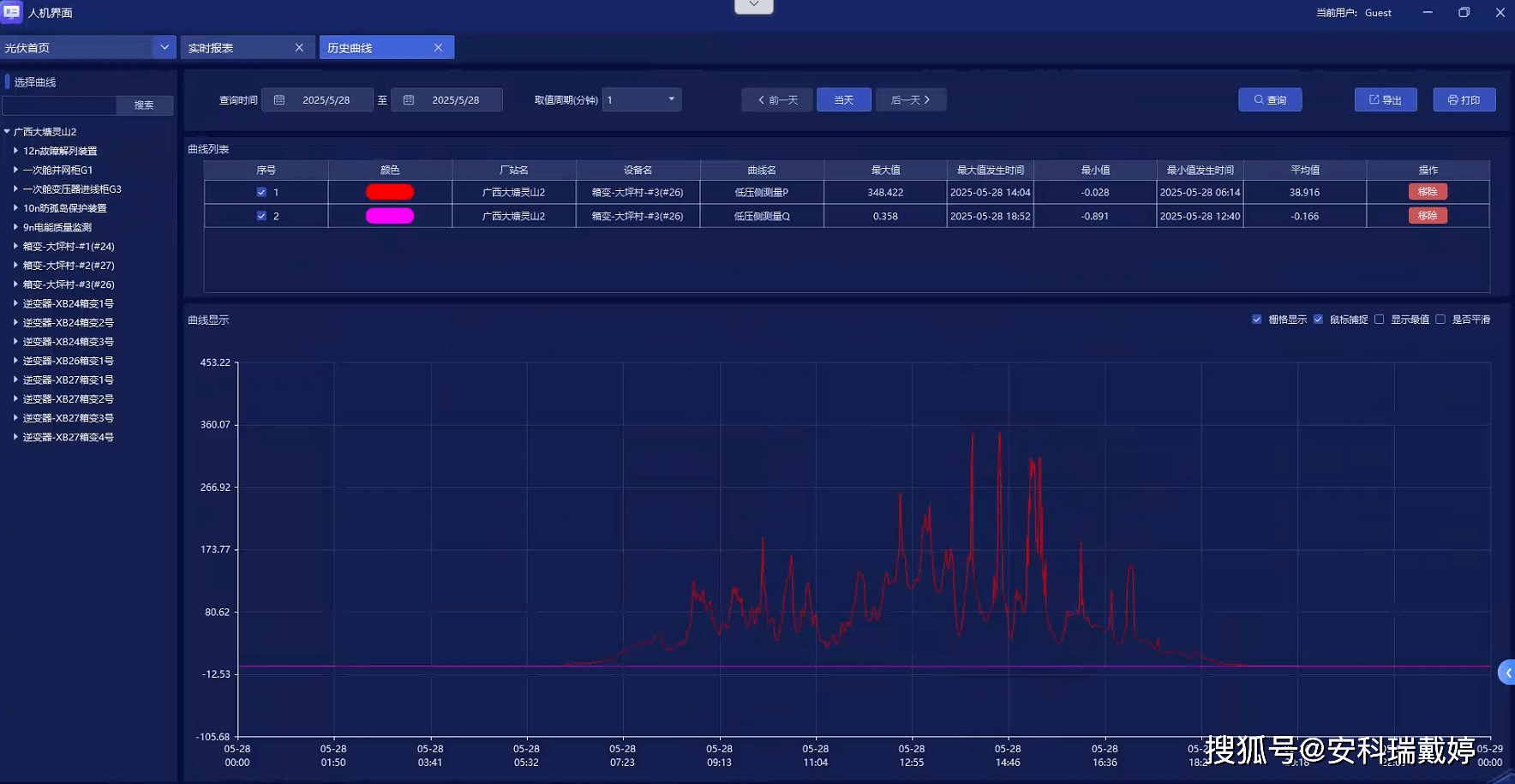This screenshot has width=1515, height=784.
Task: Collapse the 广西大塘灵山2 tree node
Action: click(7, 132)
